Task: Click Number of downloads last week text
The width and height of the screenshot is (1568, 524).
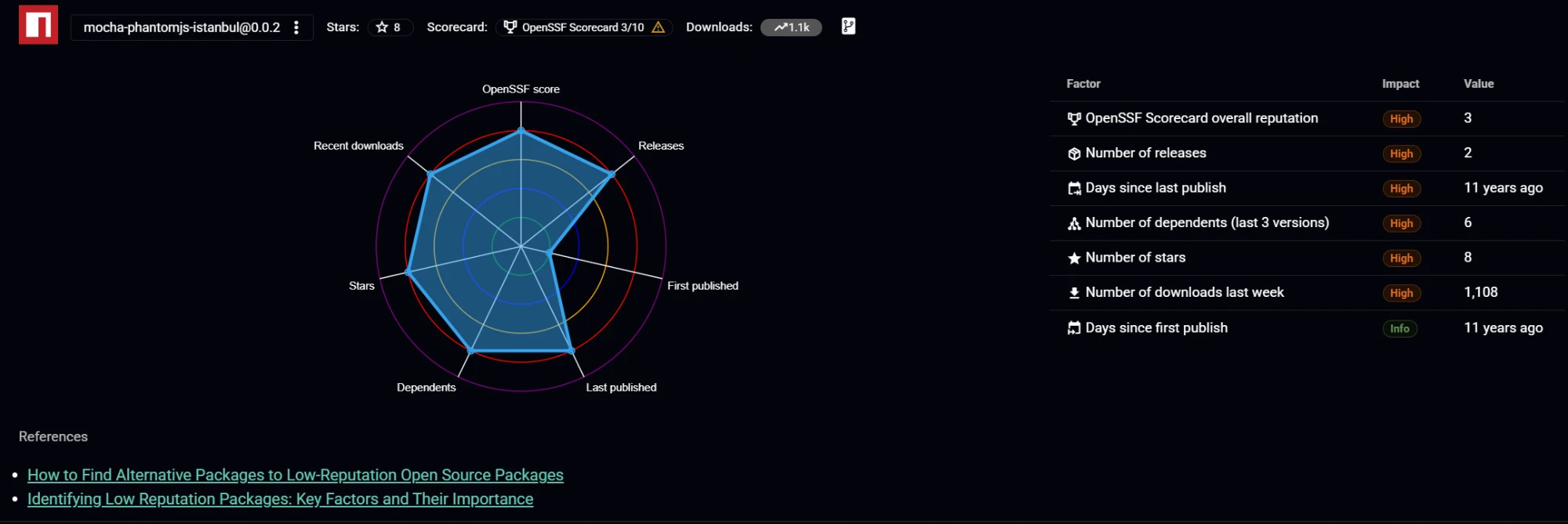Action: click(x=1185, y=292)
